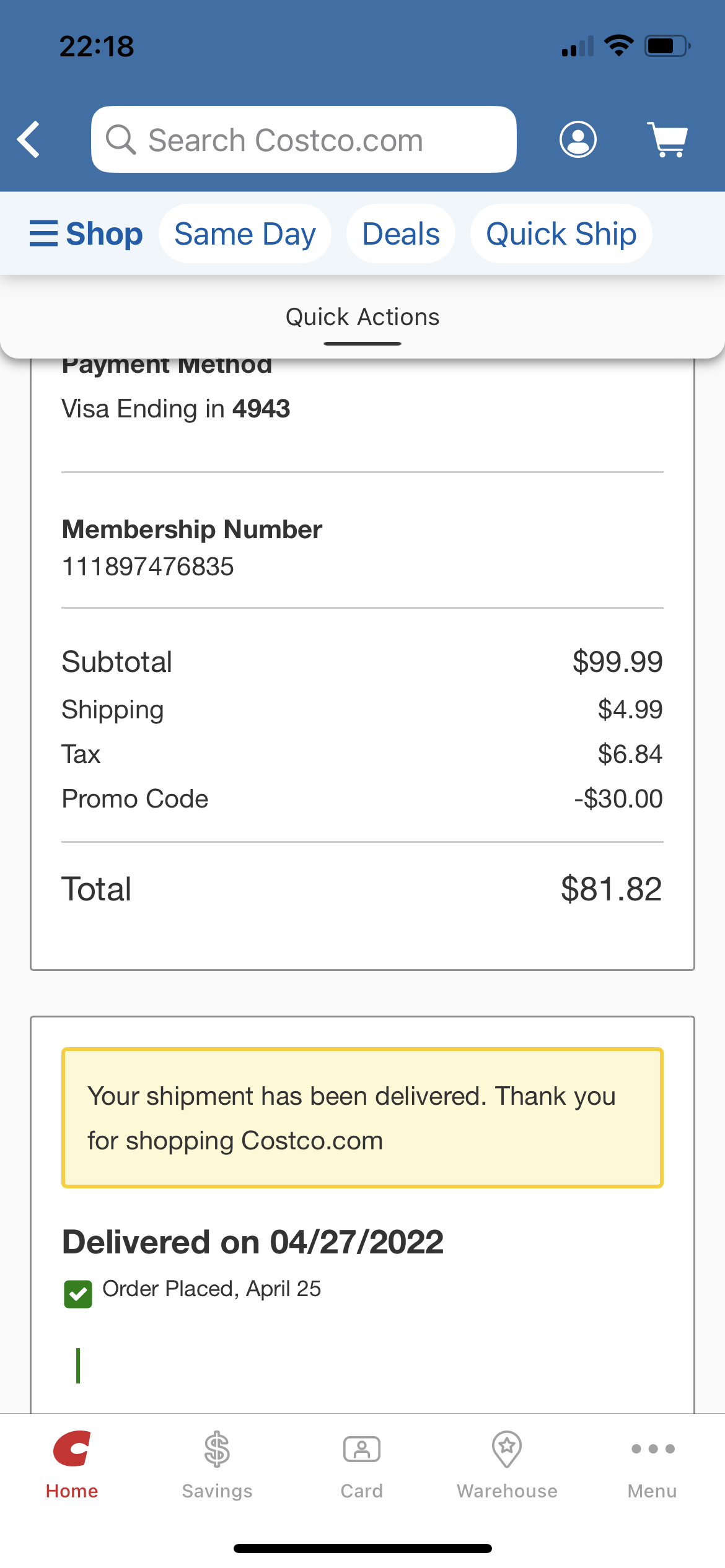Open the account profile icon
Image resolution: width=725 pixels, height=1568 pixels.
[578, 139]
